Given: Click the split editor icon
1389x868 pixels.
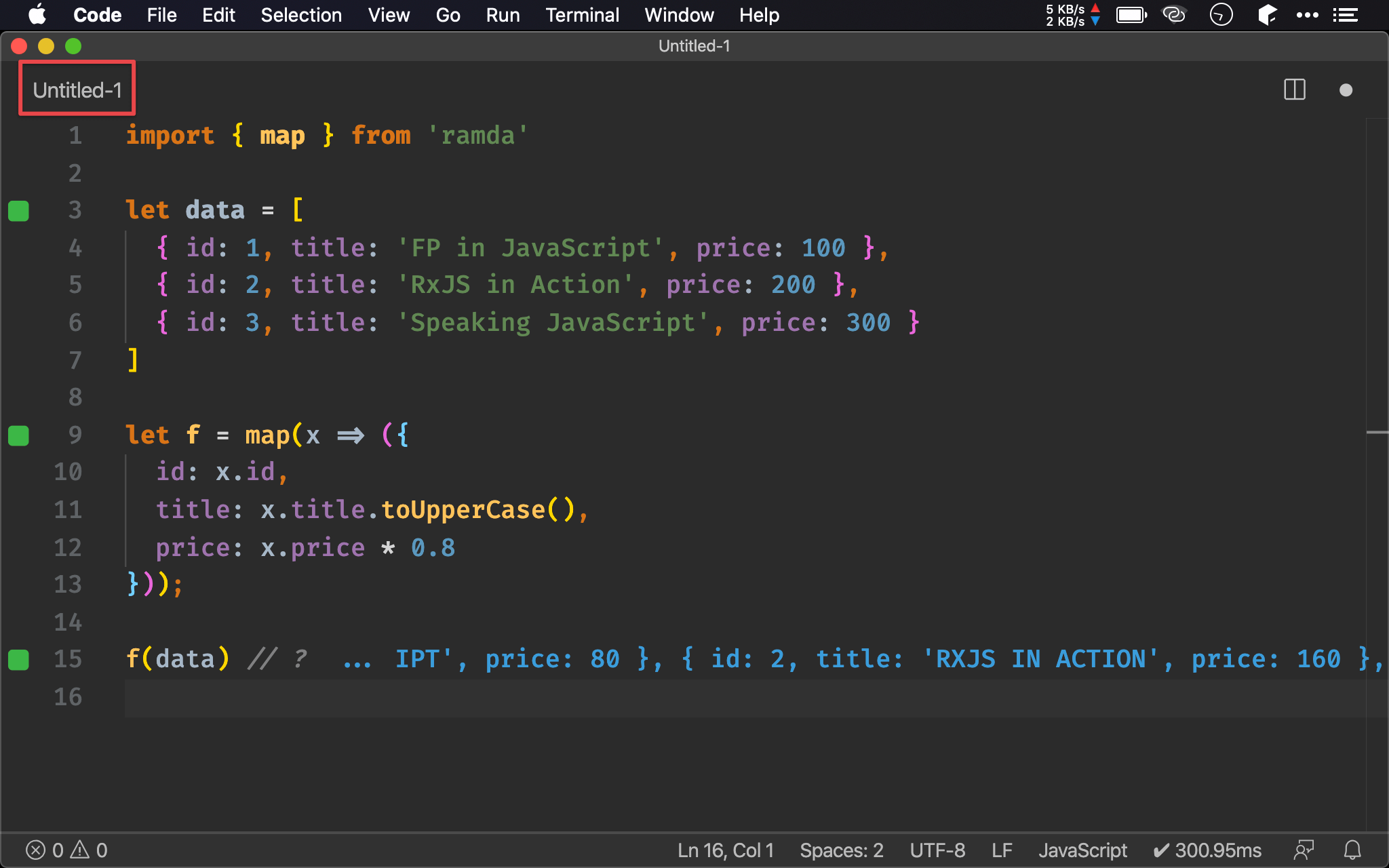Looking at the screenshot, I should pos(1295,89).
